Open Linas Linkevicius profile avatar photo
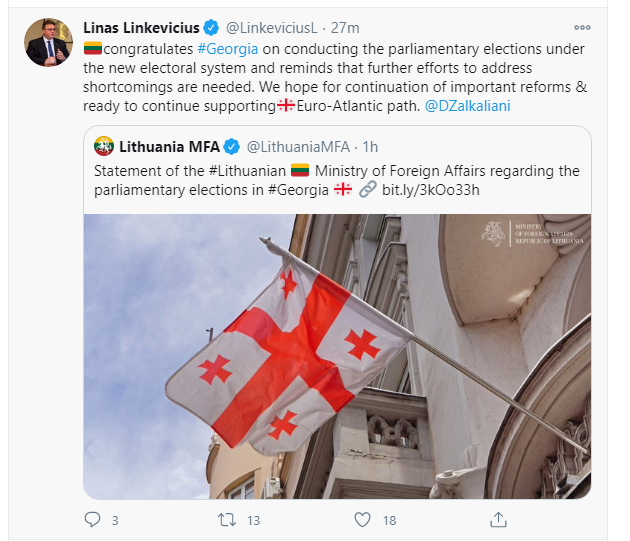Viewport: 630px width, 541px height. pos(48,42)
